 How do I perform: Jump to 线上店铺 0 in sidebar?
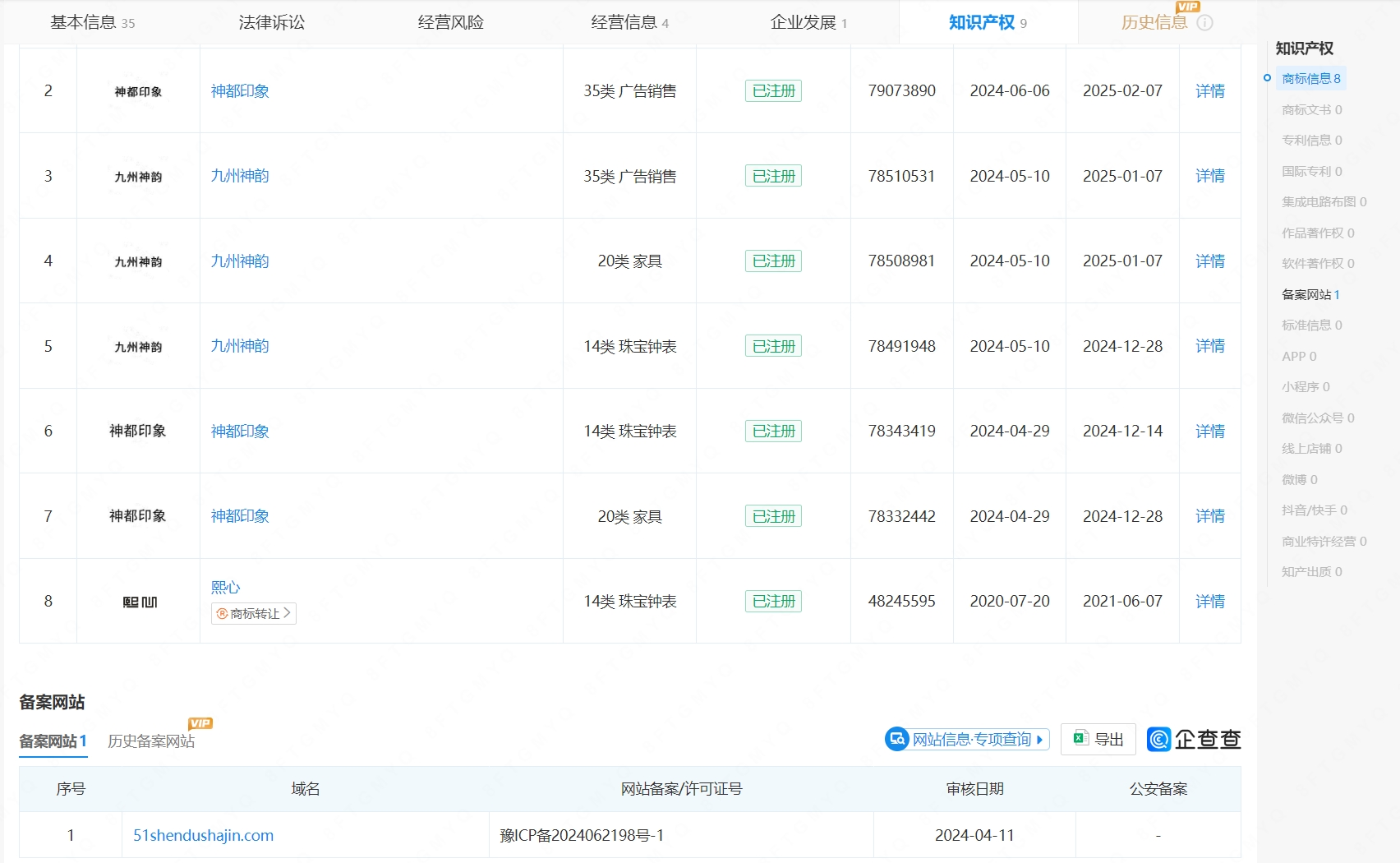tap(1312, 449)
